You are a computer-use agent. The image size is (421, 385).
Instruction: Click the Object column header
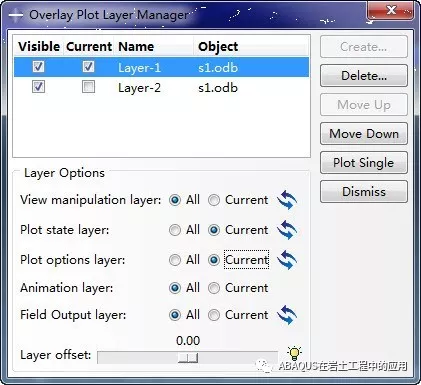[x=251, y=46]
